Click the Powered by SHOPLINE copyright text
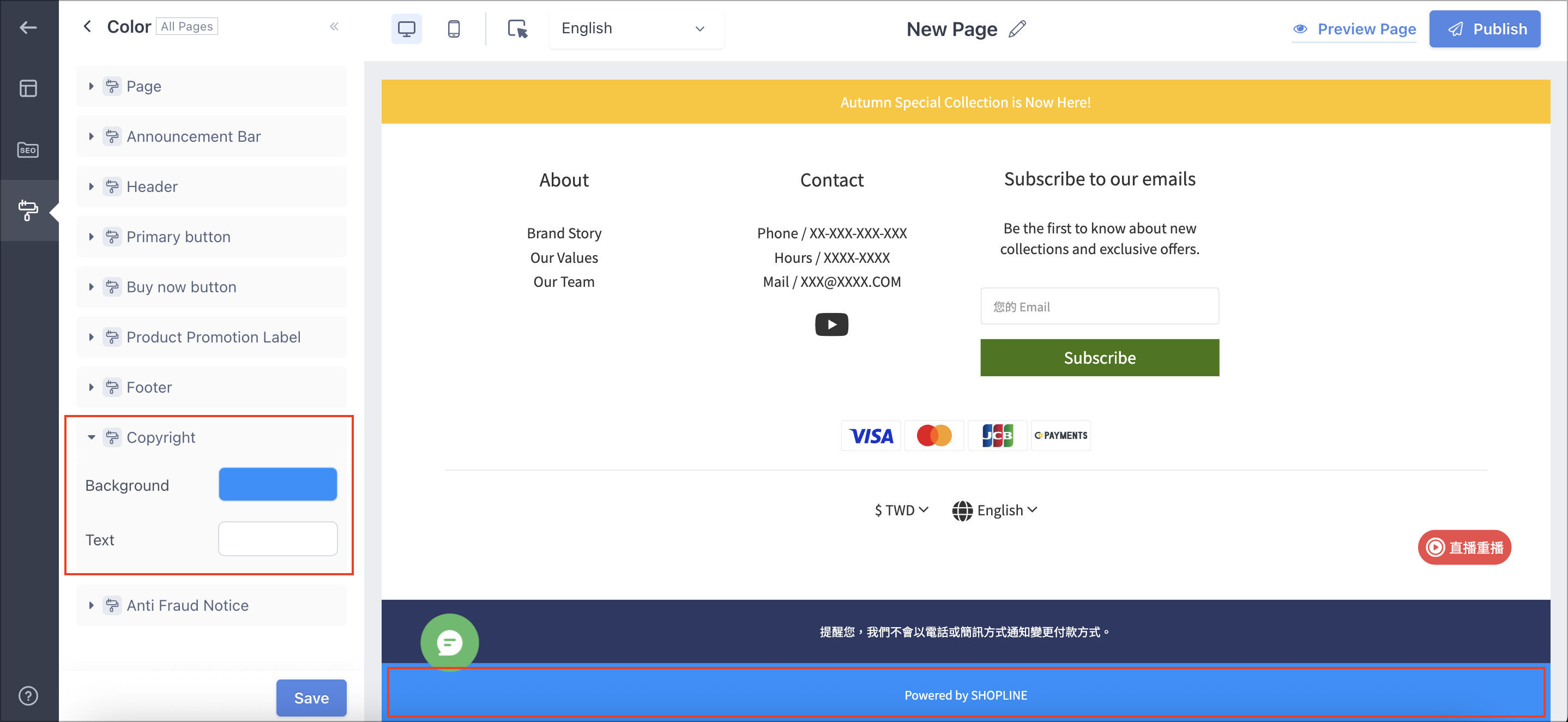Screen dimensions: 1568x722 [966, 695]
